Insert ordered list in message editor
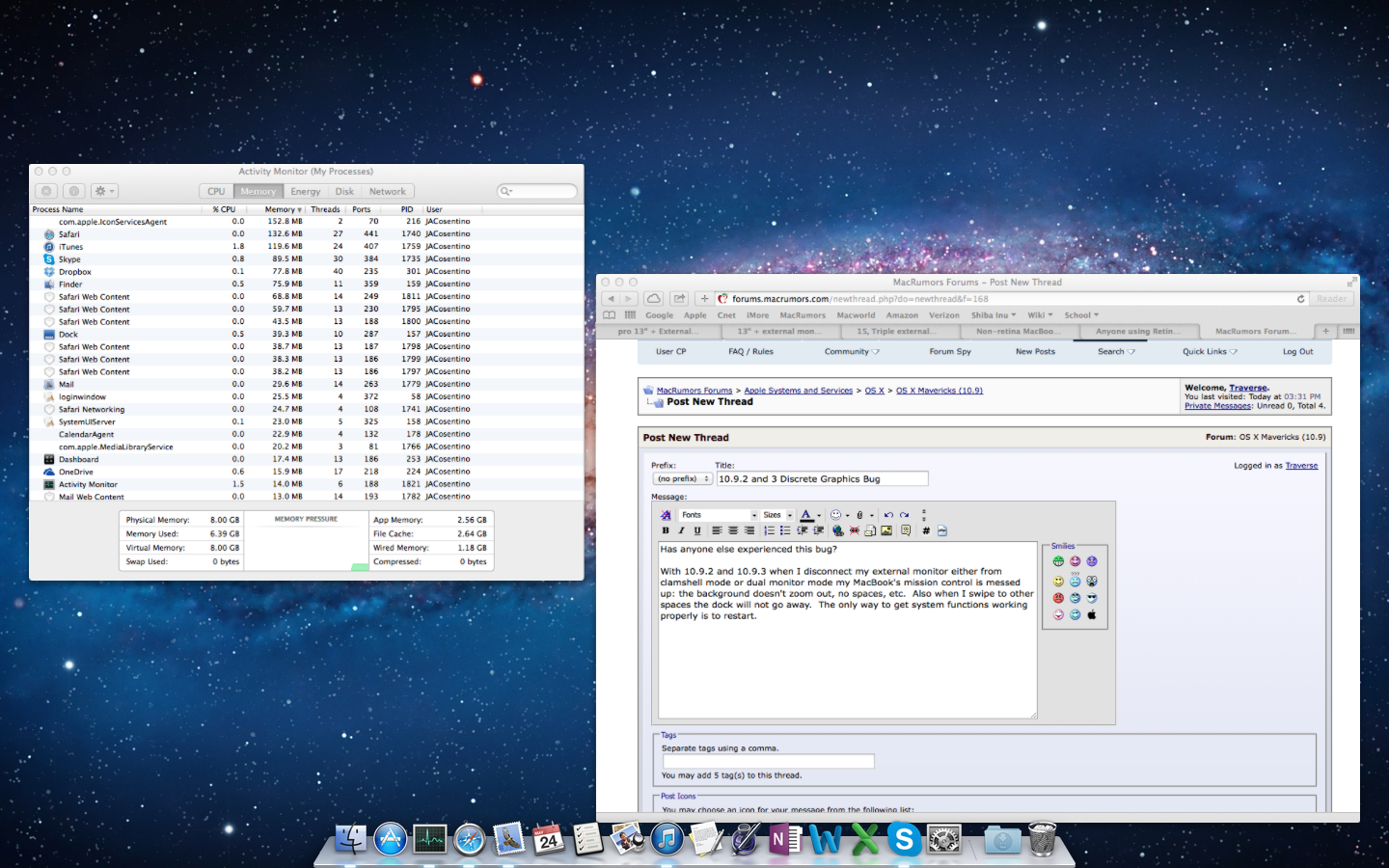This screenshot has width=1389, height=868. click(x=769, y=530)
